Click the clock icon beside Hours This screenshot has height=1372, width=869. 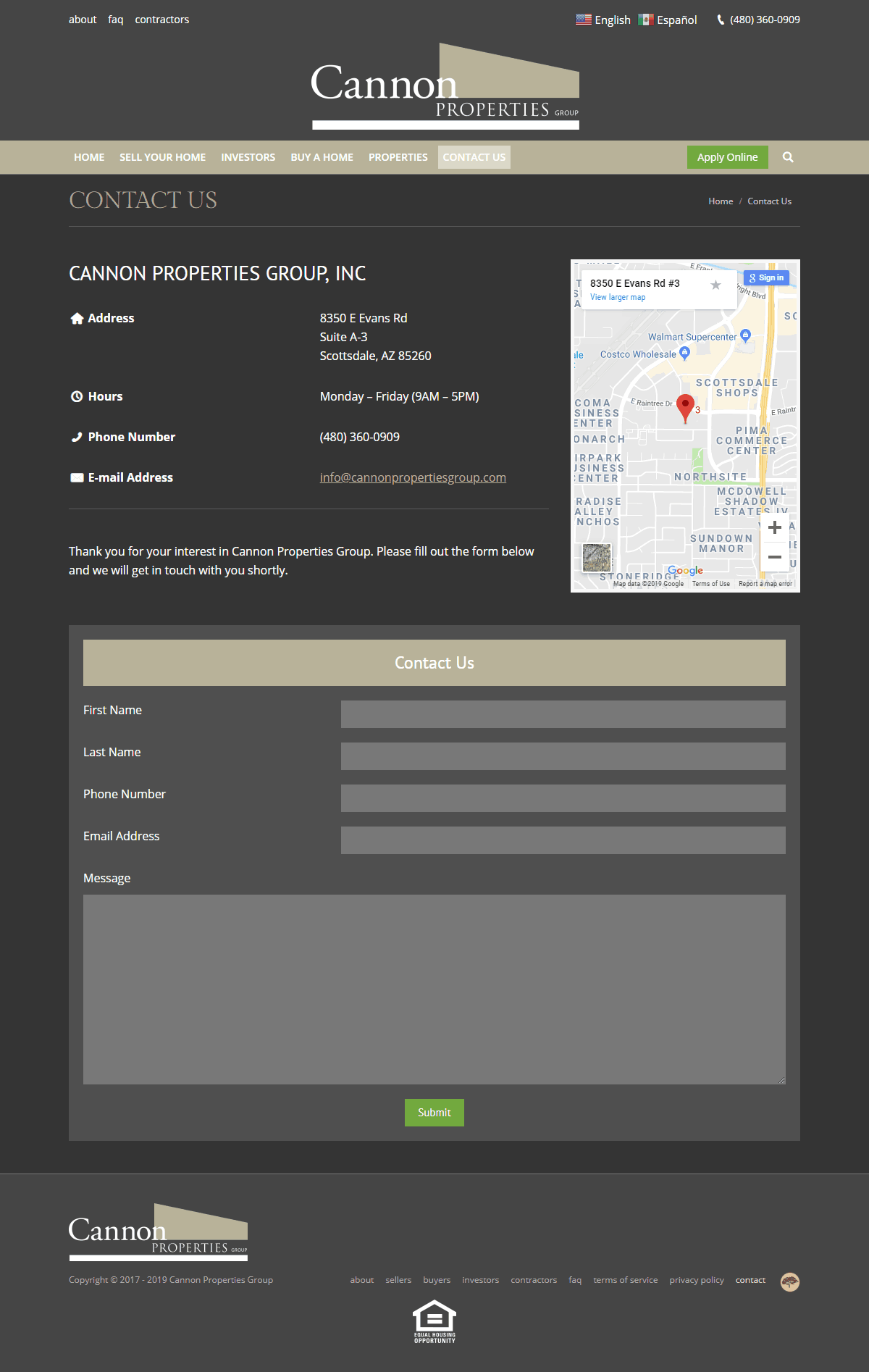pos(77,396)
